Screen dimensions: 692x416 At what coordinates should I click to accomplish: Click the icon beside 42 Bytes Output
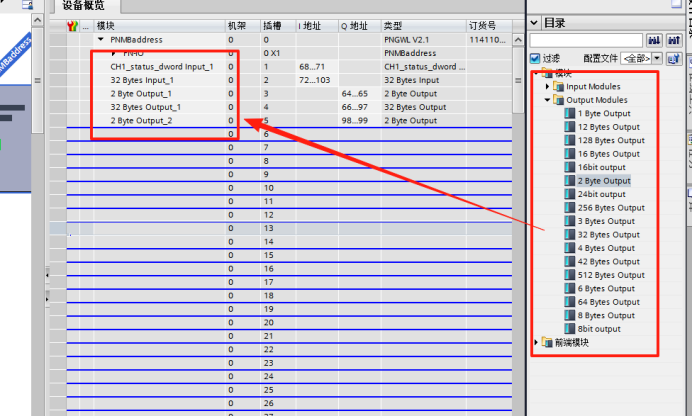pos(569,262)
